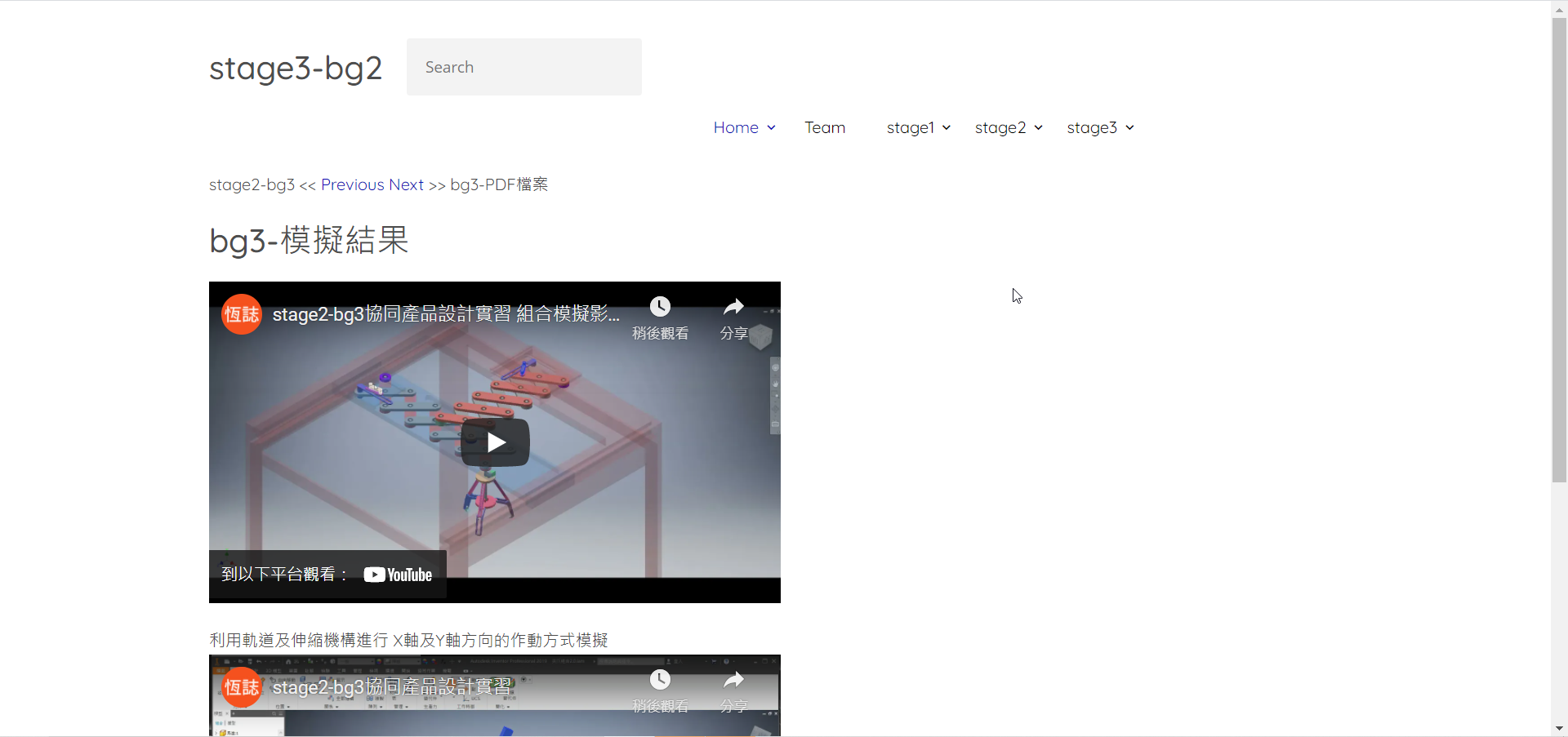Open first video title stage2-bg3協同產品設計實習 組合模擬影
The height and width of the screenshot is (737, 1568).
coord(446,314)
